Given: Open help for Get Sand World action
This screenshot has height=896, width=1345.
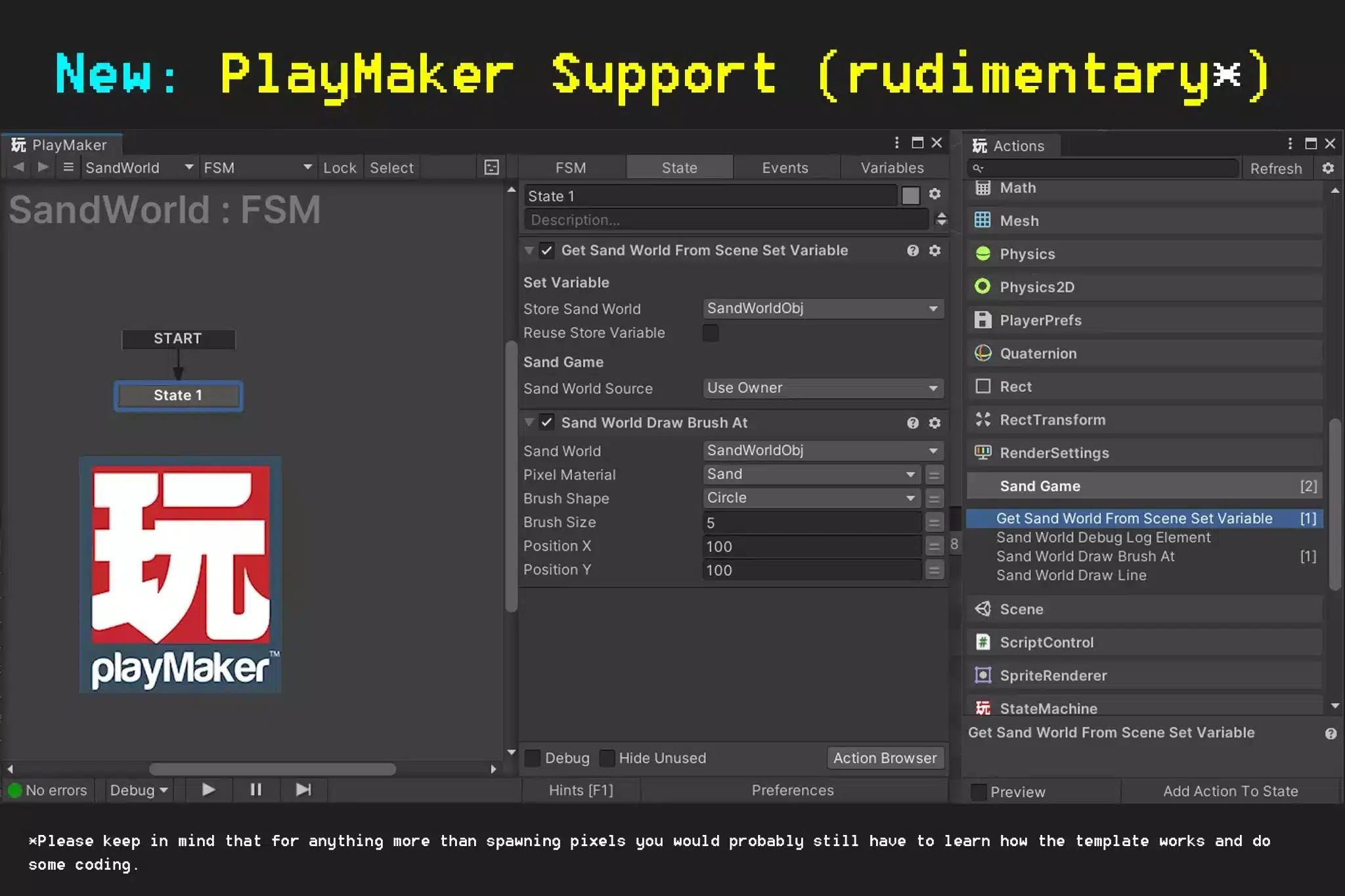Looking at the screenshot, I should click(x=913, y=251).
